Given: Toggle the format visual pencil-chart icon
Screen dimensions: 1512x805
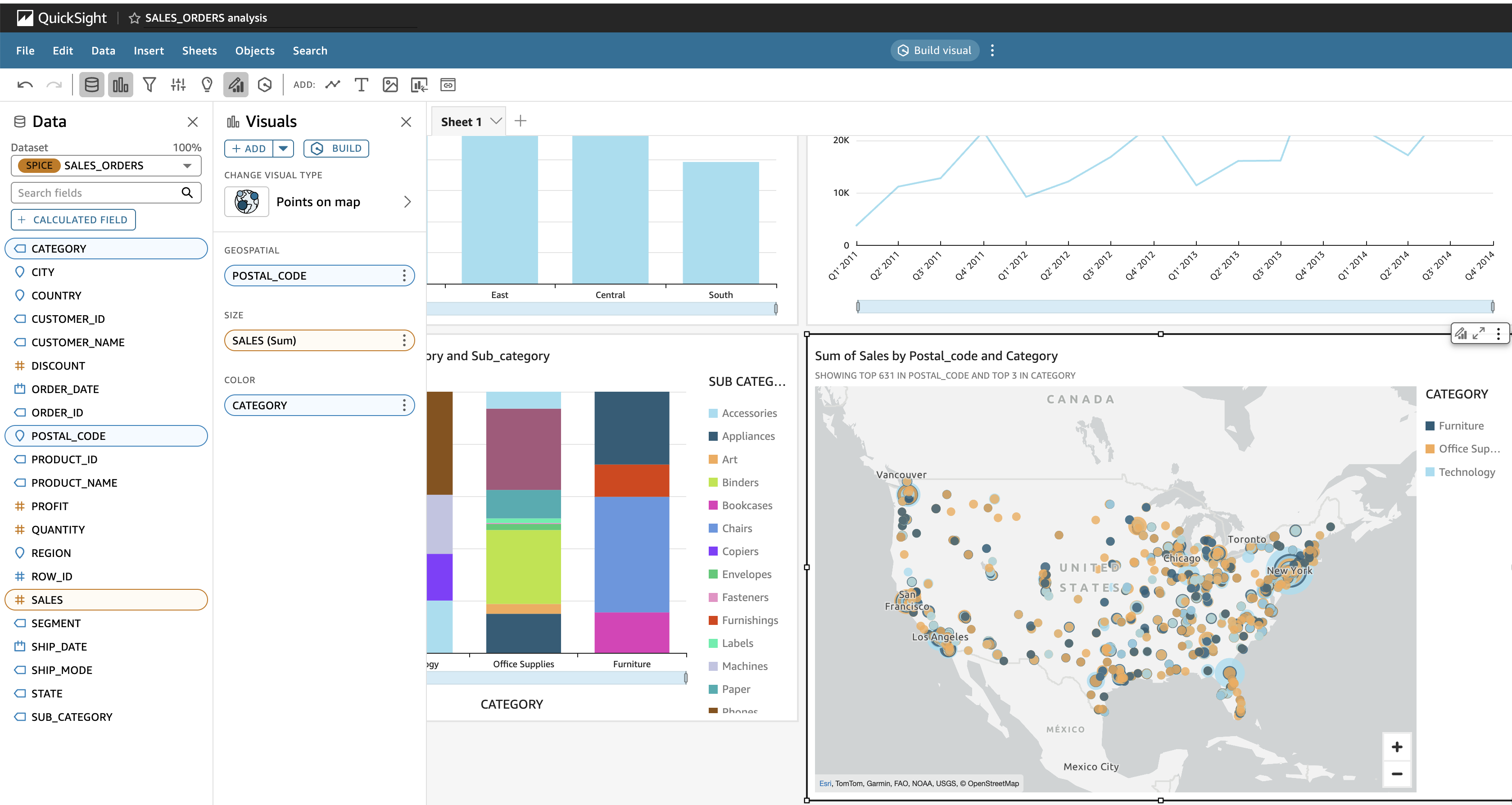Looking at the screenshot, I should (x=236, y=85).
